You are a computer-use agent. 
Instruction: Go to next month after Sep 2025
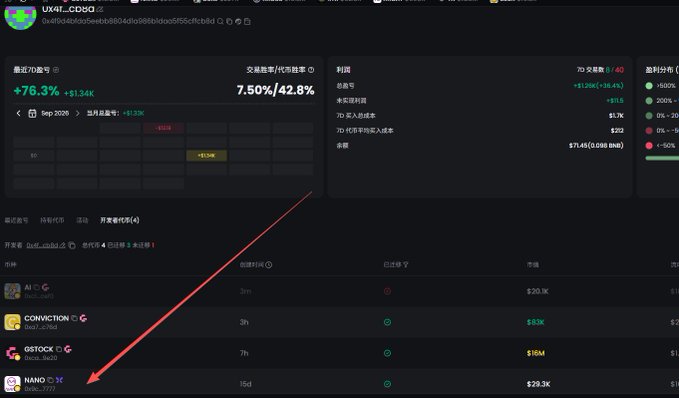pyautogui.click(x=78, y=113)
